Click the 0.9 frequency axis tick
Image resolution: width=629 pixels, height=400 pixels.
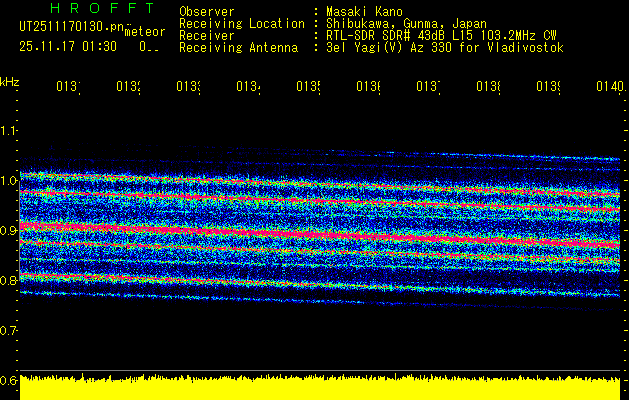point(9,230)
